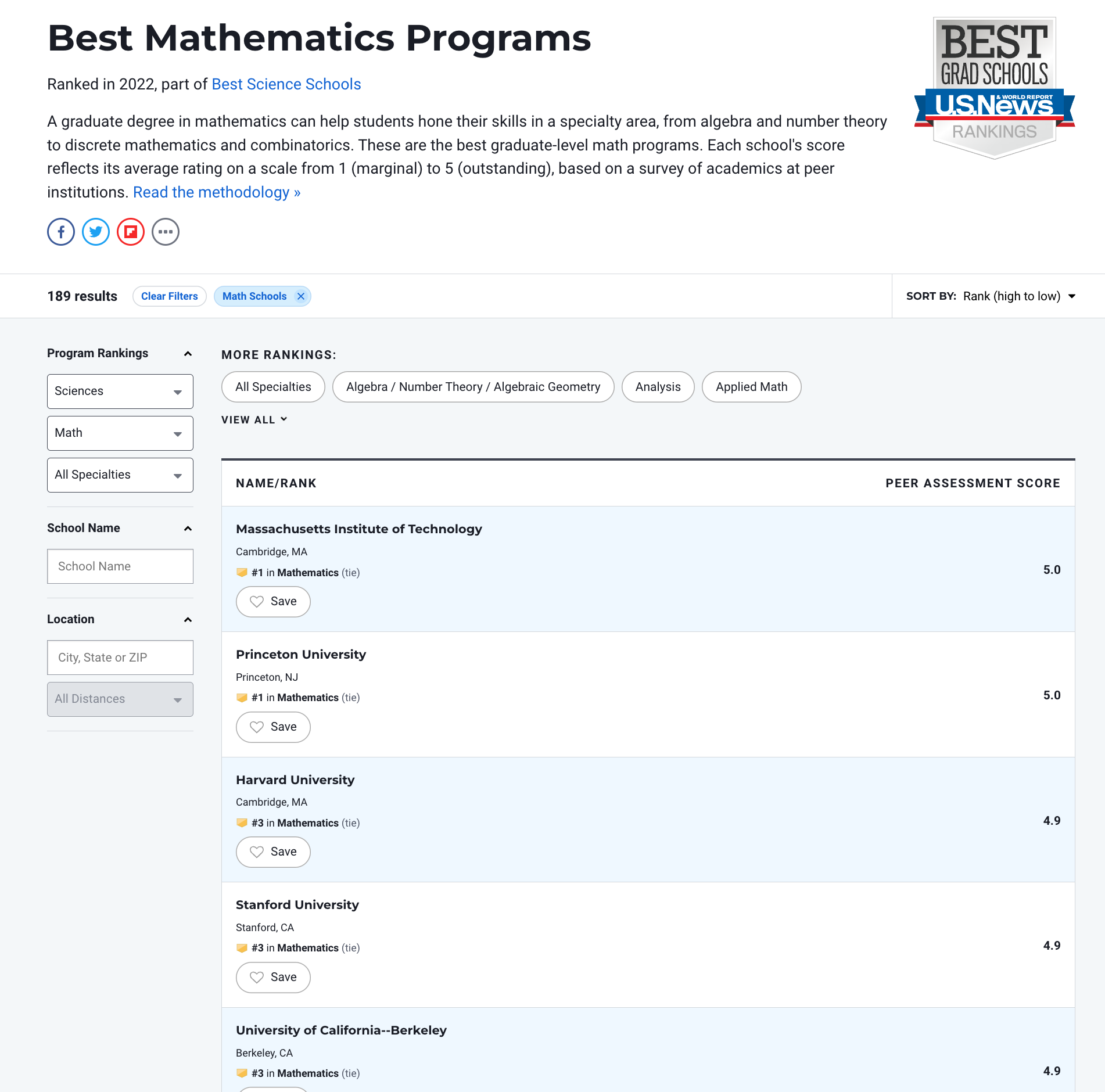Image resolution: width=1105 pixels, height=1092 pixels.
Task: Remove the Math Schools filter chip
Action: (301, 296)
